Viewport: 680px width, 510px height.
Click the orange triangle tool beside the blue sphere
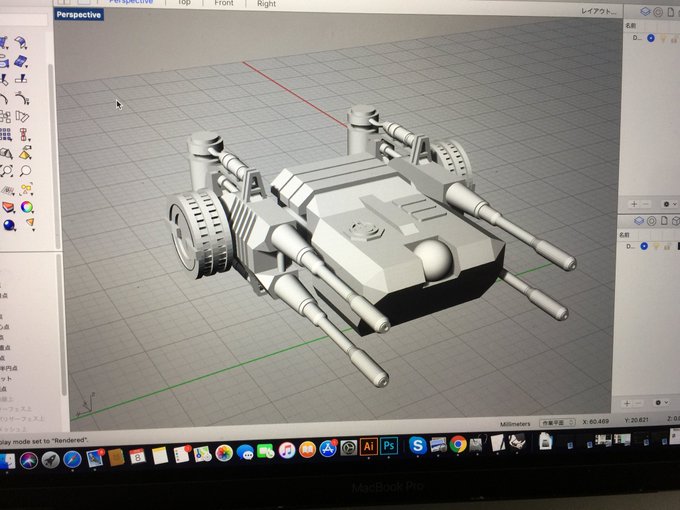point(29,223)
